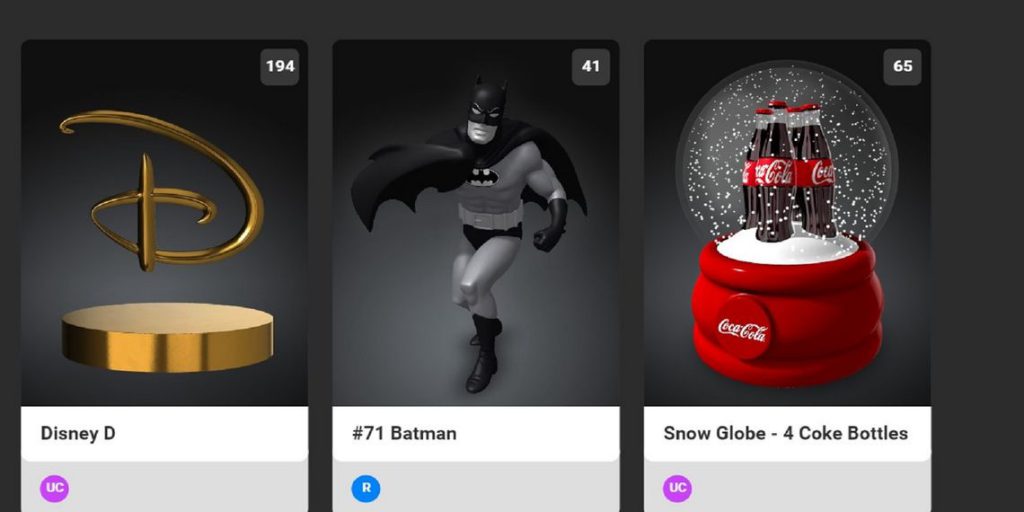Image resolution: width=1024 pixels, height=512 pixels.
Task: Open the Coke bottles inside the snow globe
Action: click(x=788, y=171)
